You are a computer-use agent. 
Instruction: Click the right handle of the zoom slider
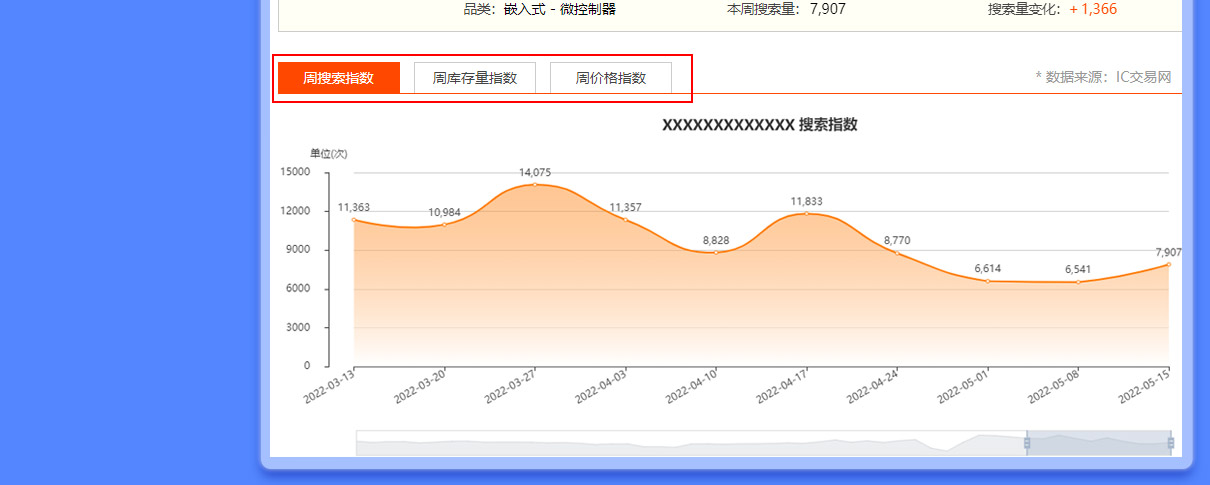1171,443
